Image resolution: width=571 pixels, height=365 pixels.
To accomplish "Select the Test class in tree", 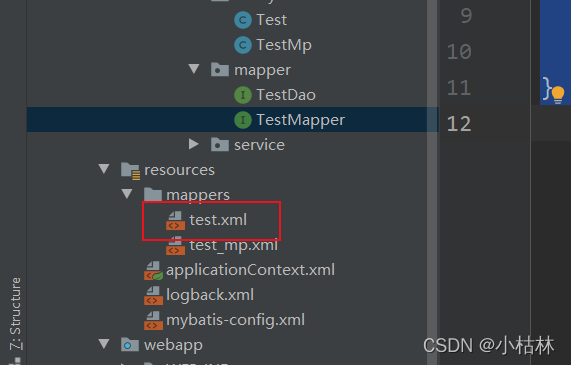I will 271,20.
